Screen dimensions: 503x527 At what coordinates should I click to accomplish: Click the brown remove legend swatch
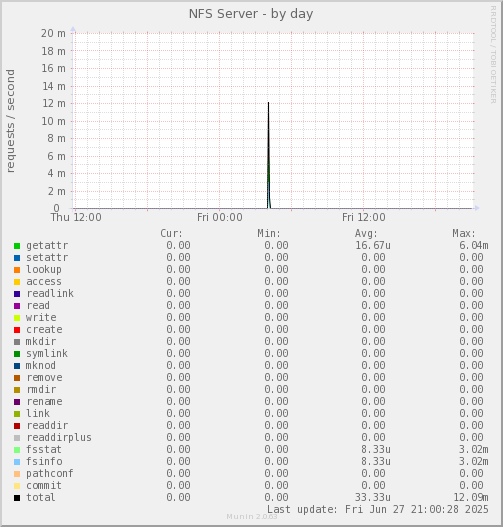pyautogui.click(x=17, y=378)
